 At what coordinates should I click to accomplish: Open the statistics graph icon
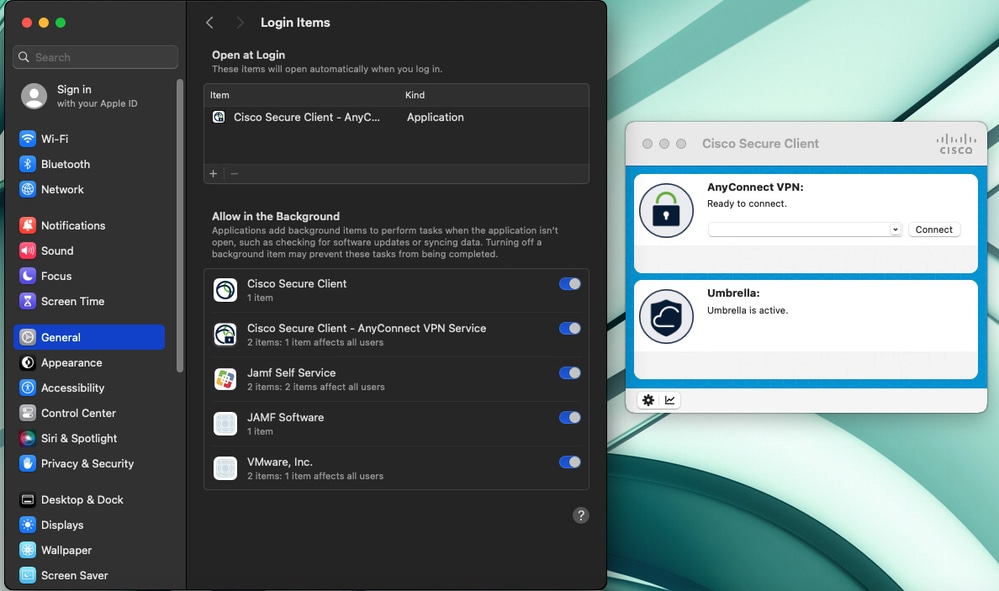tap(670, 400)
